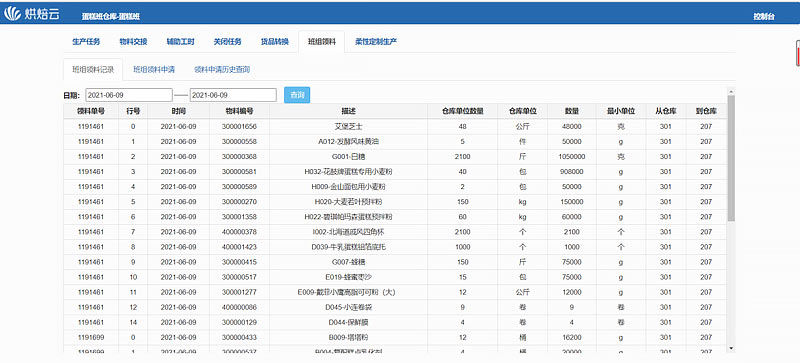Image resolution: width=800 pixels, height=363 pixels.
Task: Switch to the 班组领料申请 sub-tab
Action: click(x=154, y=69)
